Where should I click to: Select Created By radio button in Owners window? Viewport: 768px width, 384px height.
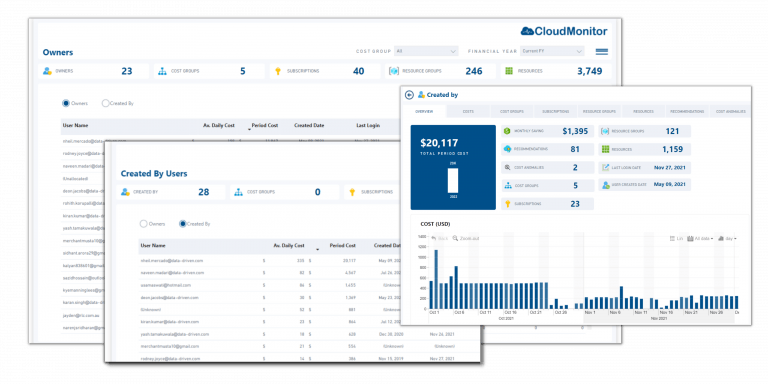tap(105, 103)
